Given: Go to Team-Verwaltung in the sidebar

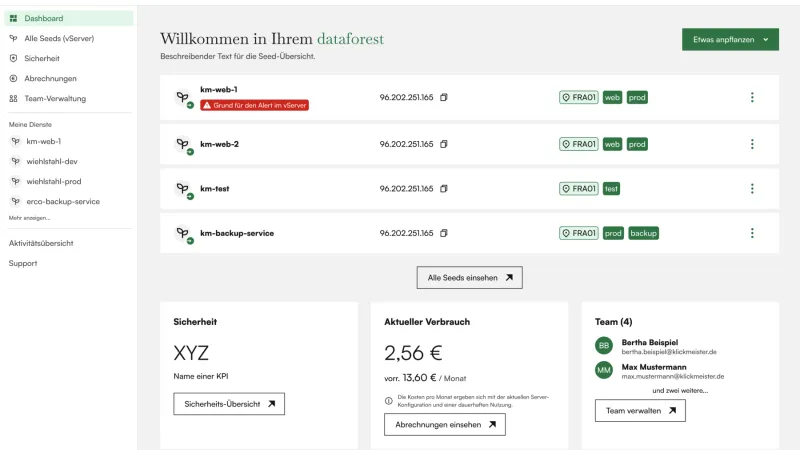Looking at the screenshot, I should pyautogui.click(x=55, y=98).
